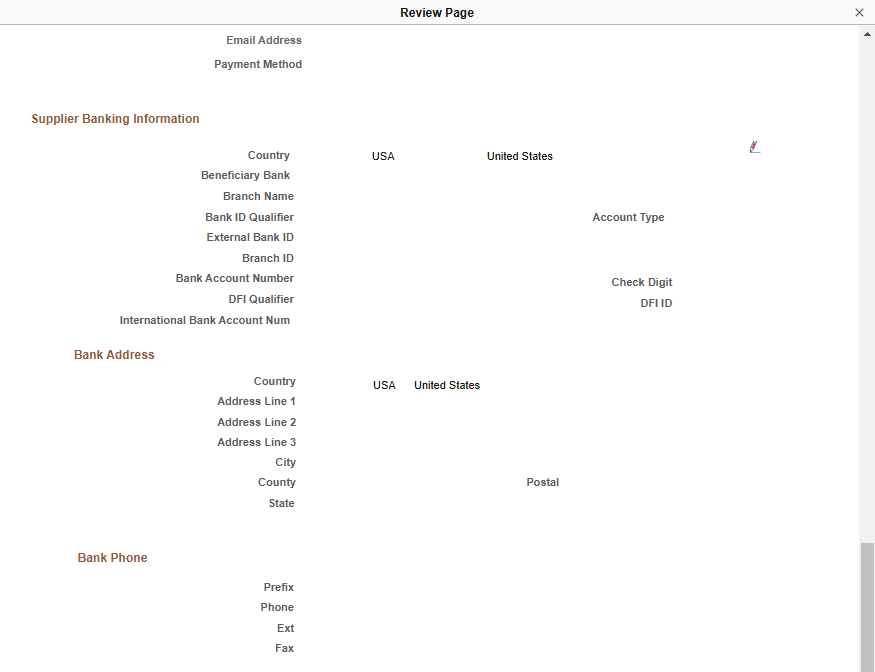The height and width of the screenshot is (672, 875).
Task: Click the Check Digit label
Action: pos(641,282)
